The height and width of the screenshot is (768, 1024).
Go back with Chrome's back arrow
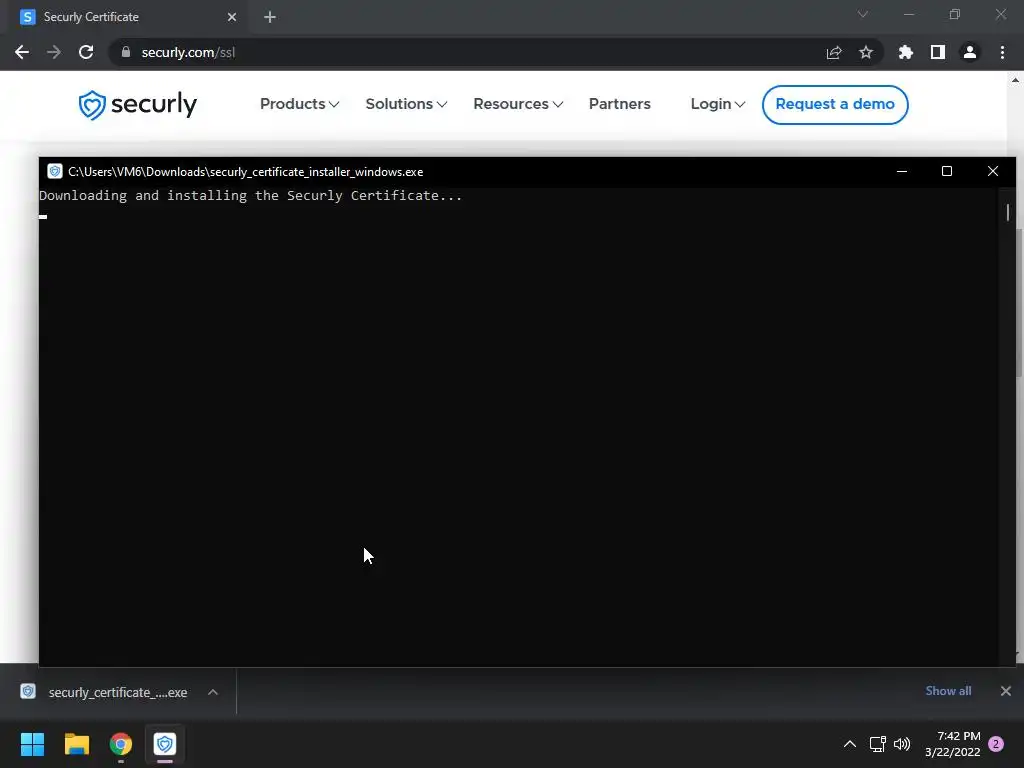22,52
